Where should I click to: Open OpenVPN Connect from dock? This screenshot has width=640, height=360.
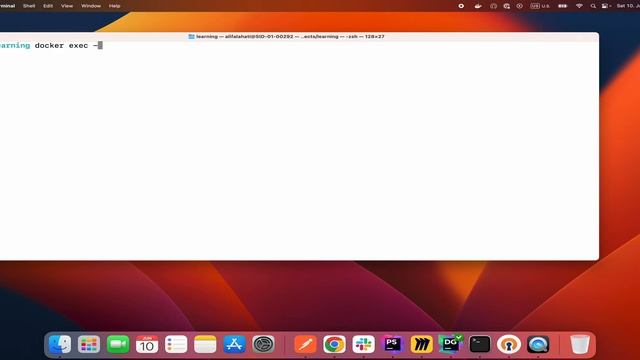(x=509, y=344)
